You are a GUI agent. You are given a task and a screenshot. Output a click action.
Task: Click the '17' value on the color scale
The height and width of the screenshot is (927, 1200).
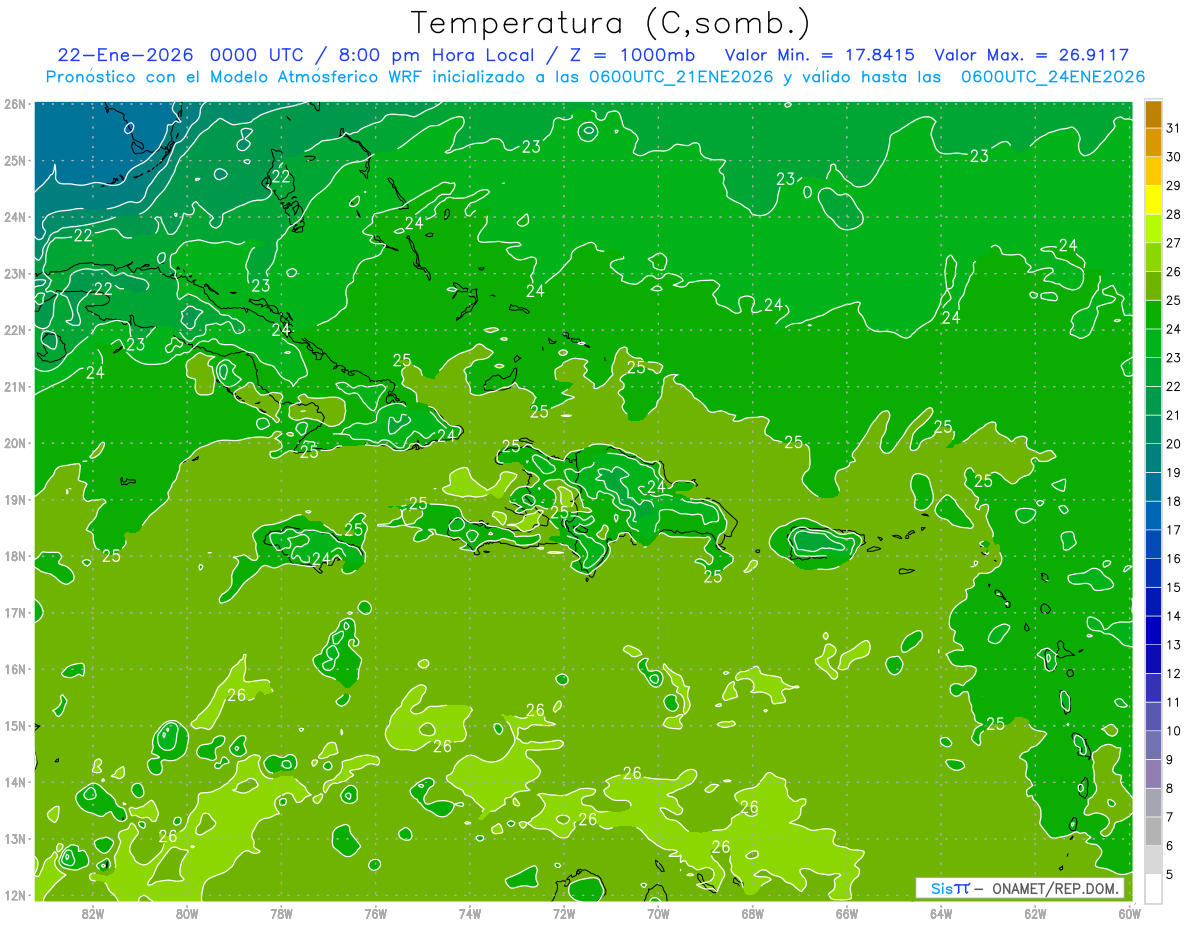pos(1173,530)
